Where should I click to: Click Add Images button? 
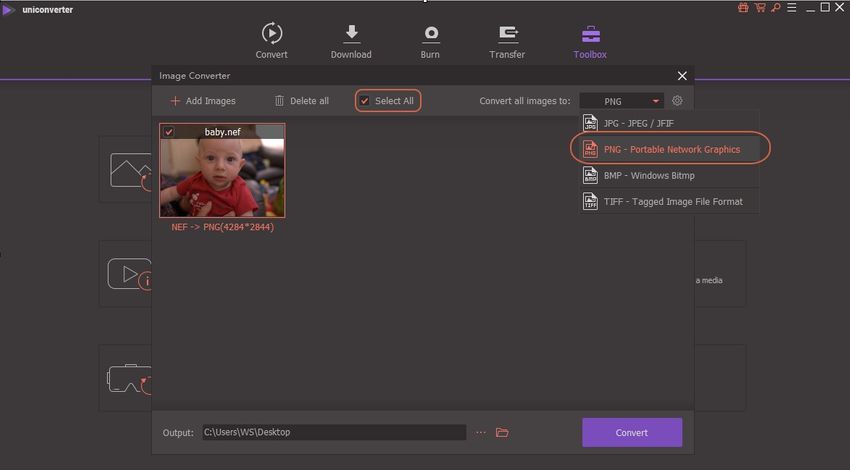pyautogui.click(x=203, y=101)
